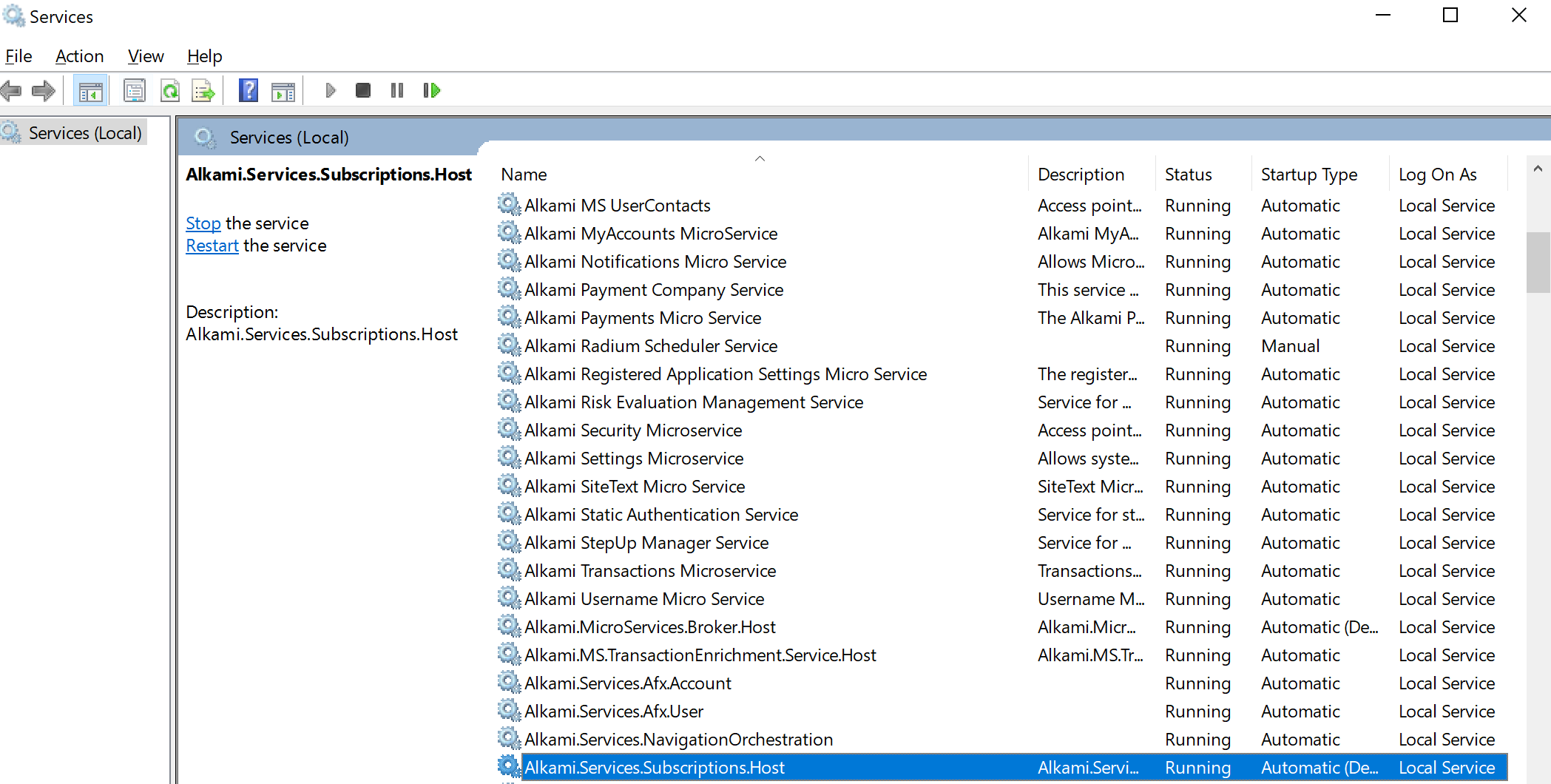
Task: Click Services (Local) header in details pane
Action: pyautogui.click(x=289, y=138)
